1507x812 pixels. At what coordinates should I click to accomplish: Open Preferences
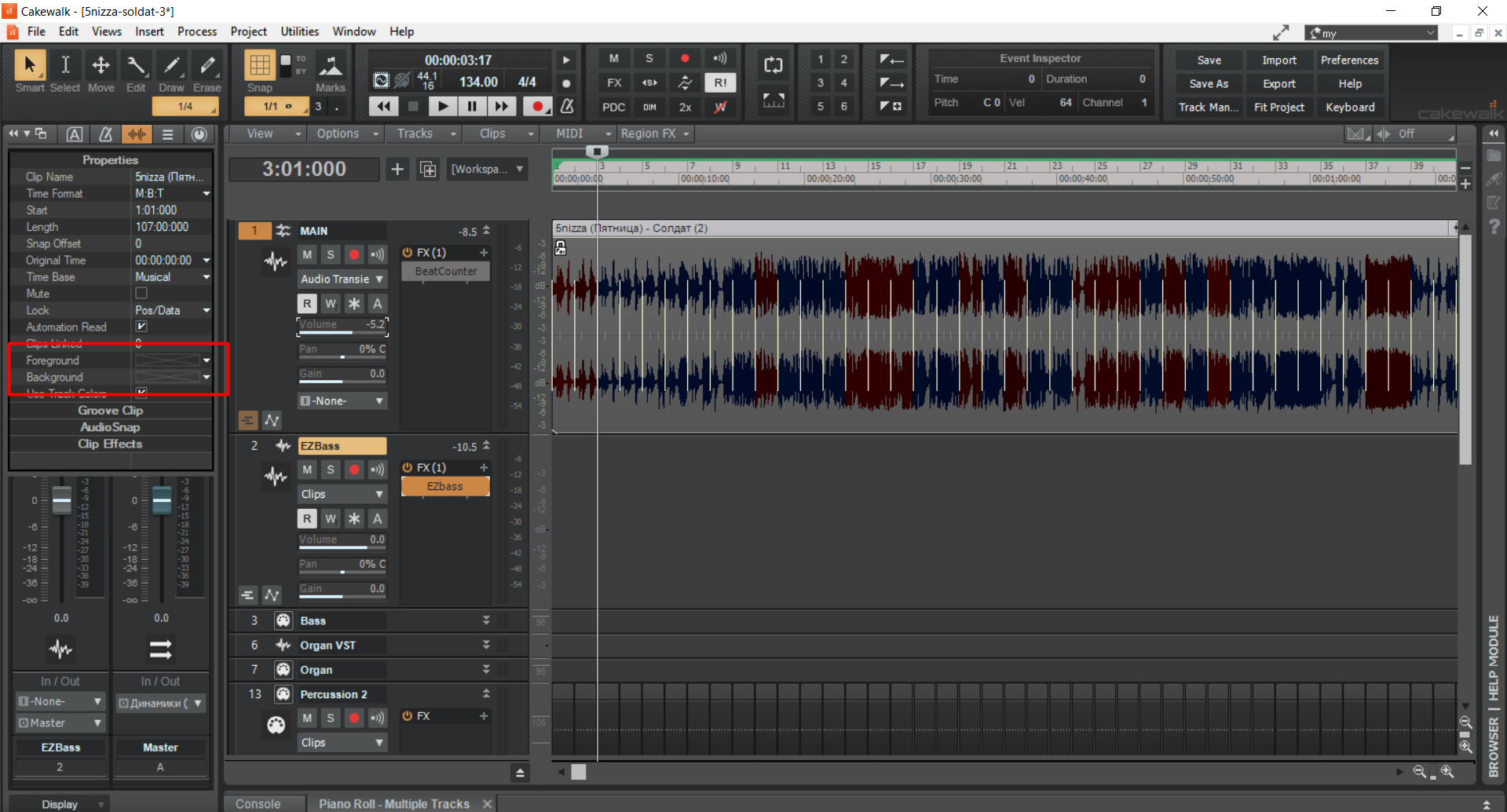coord(1349,60)
